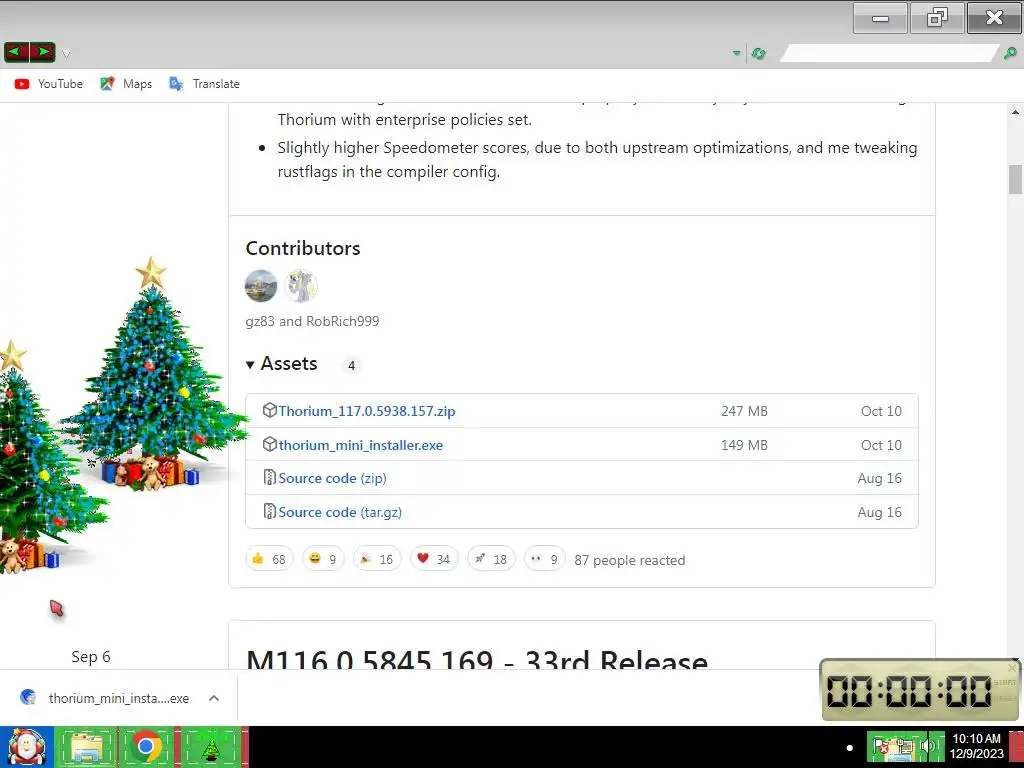Viewport: 1024px width, 768px height.
Task: Click the 'Sep 6' date text
Action: coord(91,656)
